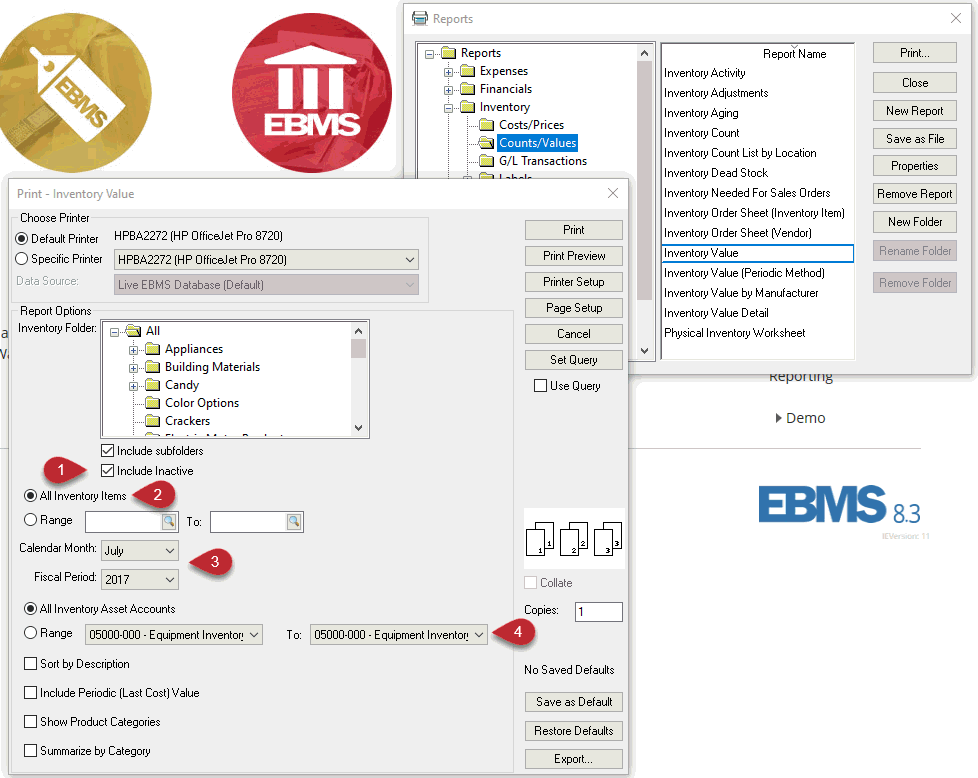Select Inventory Value by Manufacturer report
The height and width of the screenshot is (778, 978).
point(741,293)
